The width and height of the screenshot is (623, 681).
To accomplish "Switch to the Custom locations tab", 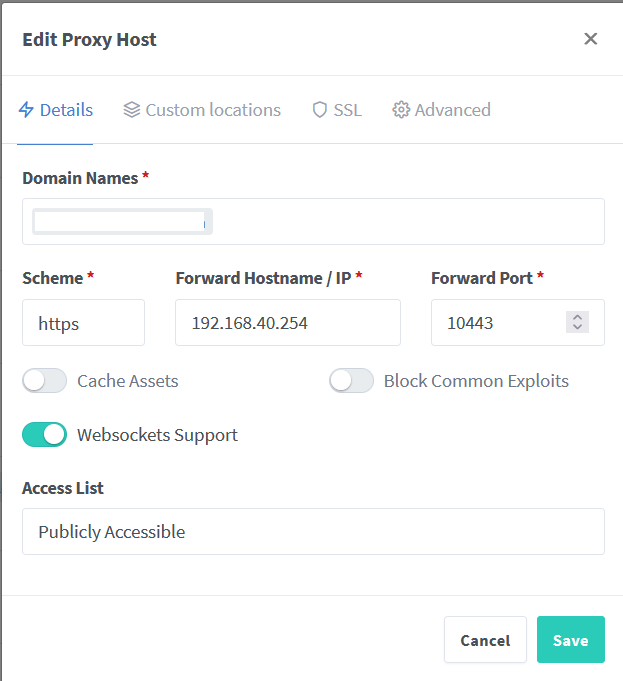I will click(x=212, y=110).
